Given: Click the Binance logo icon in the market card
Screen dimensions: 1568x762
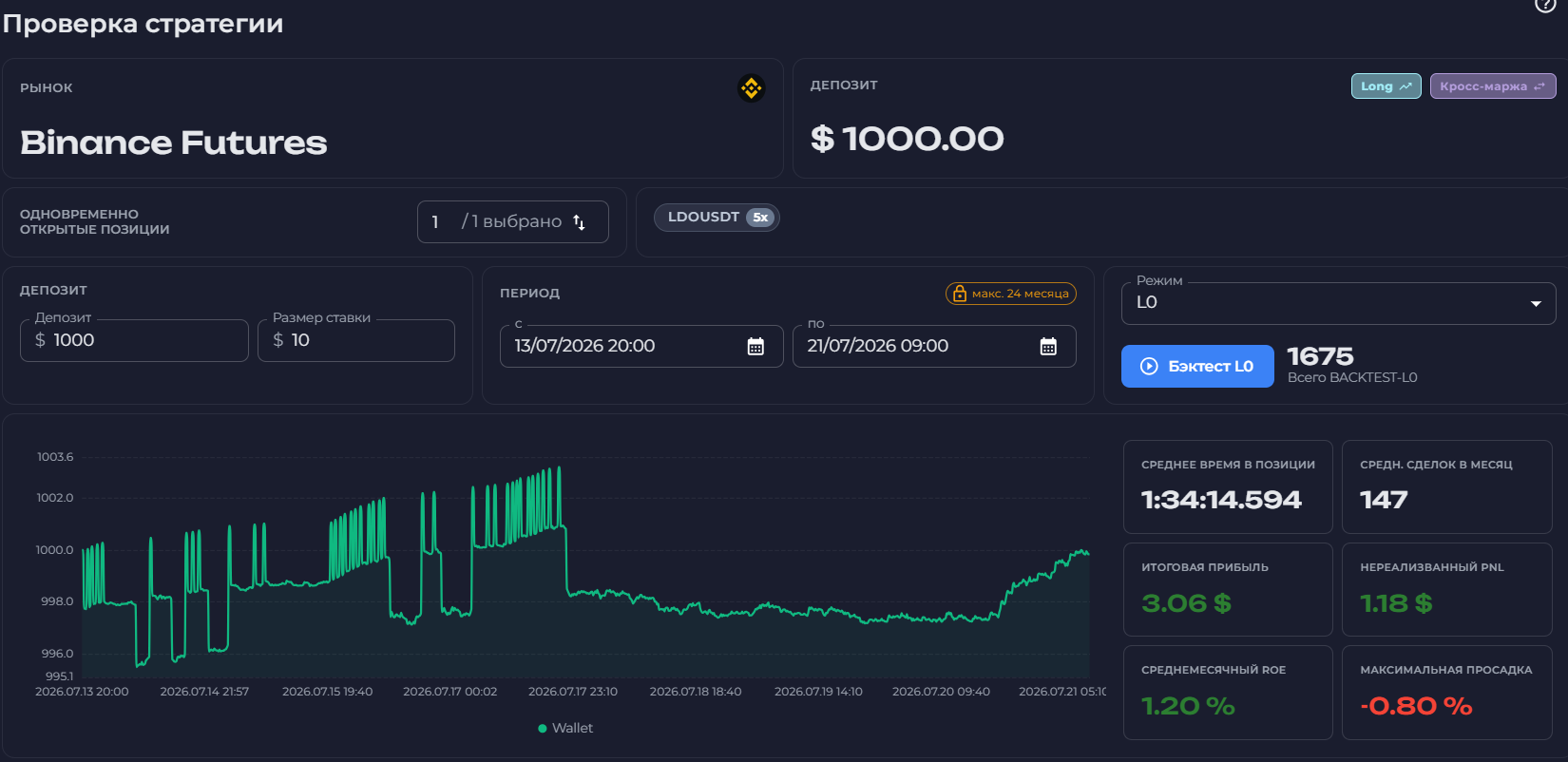Looking at the screenshot, I should coord(752,88).
